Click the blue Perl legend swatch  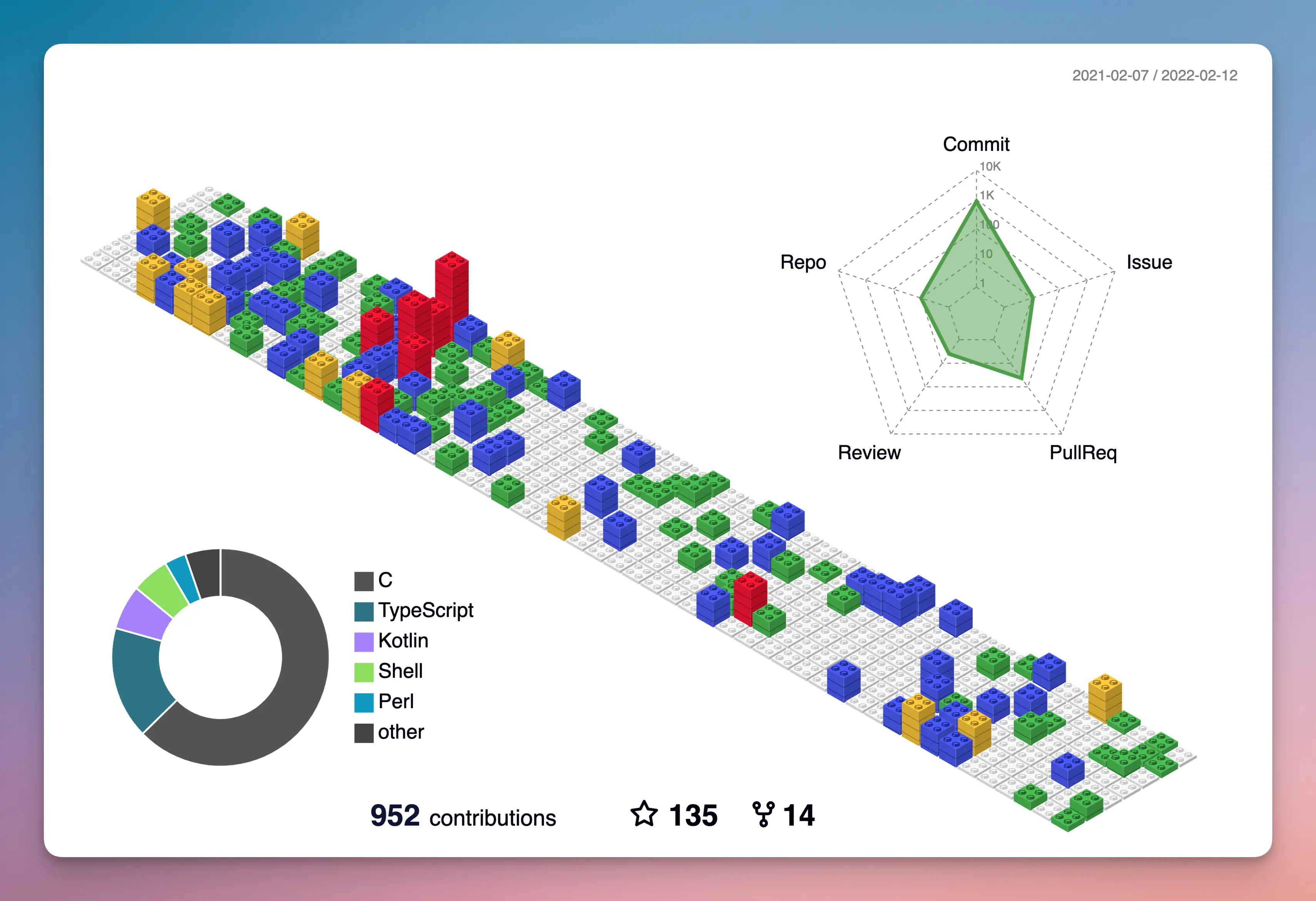[x=363, y=702]
